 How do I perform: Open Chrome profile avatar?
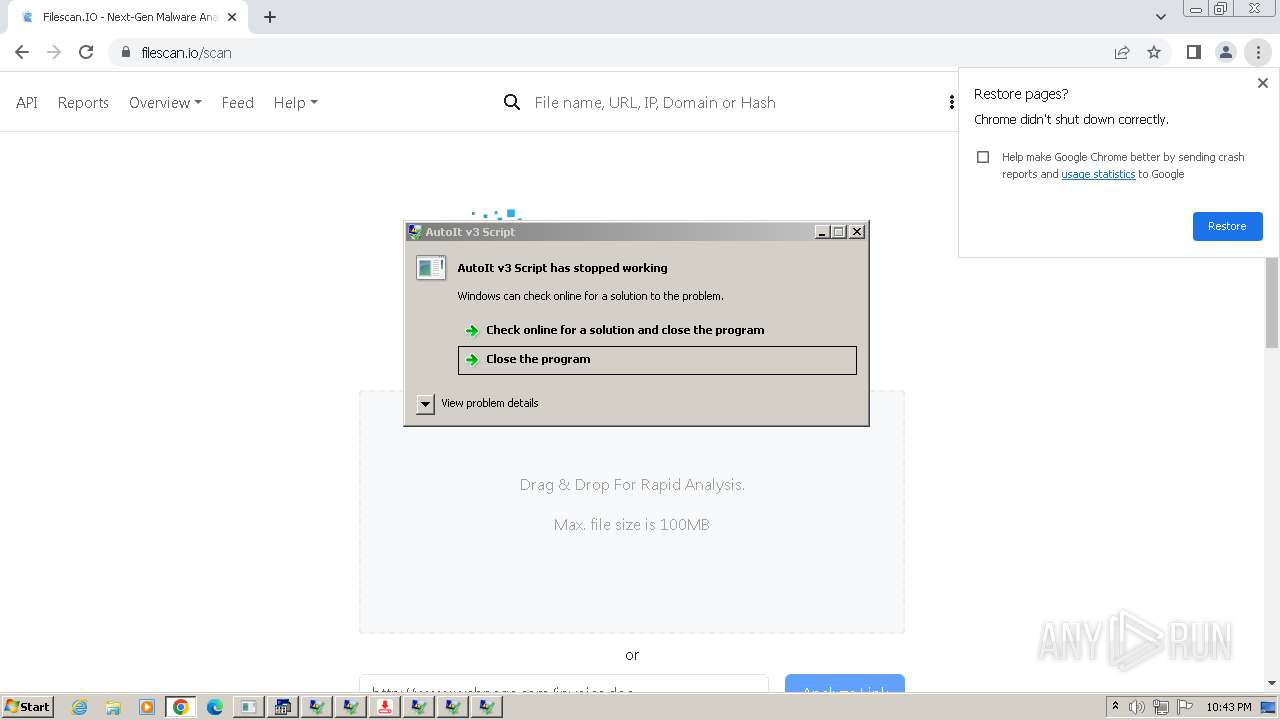[1225, 52]
